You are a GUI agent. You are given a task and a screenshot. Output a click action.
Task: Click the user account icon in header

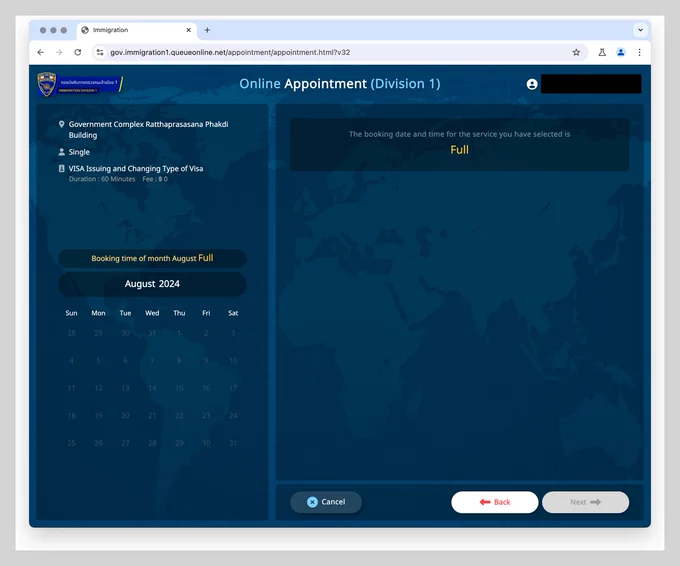click(x=532, y=84)
